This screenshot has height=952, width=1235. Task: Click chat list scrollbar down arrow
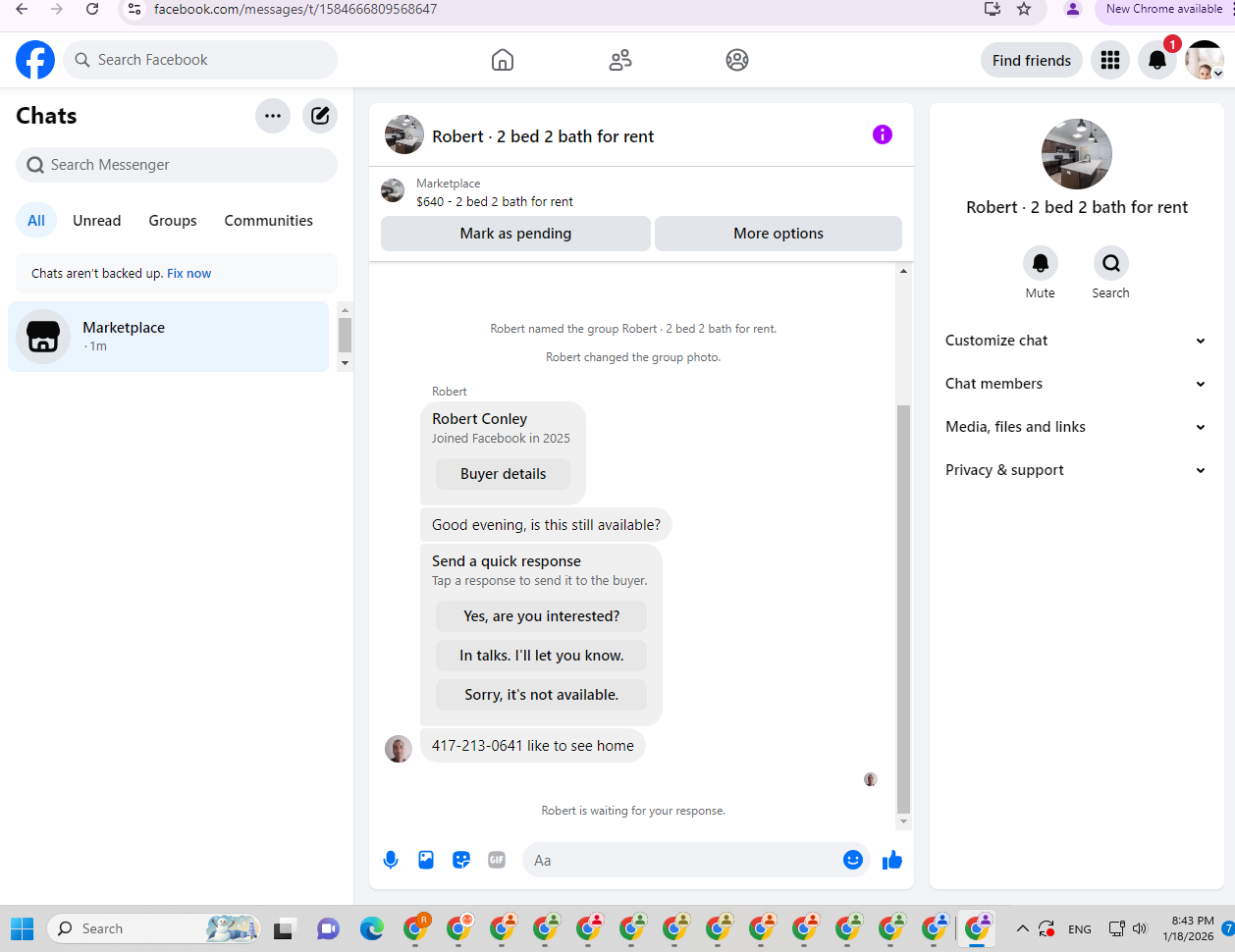tap(345, 363)
